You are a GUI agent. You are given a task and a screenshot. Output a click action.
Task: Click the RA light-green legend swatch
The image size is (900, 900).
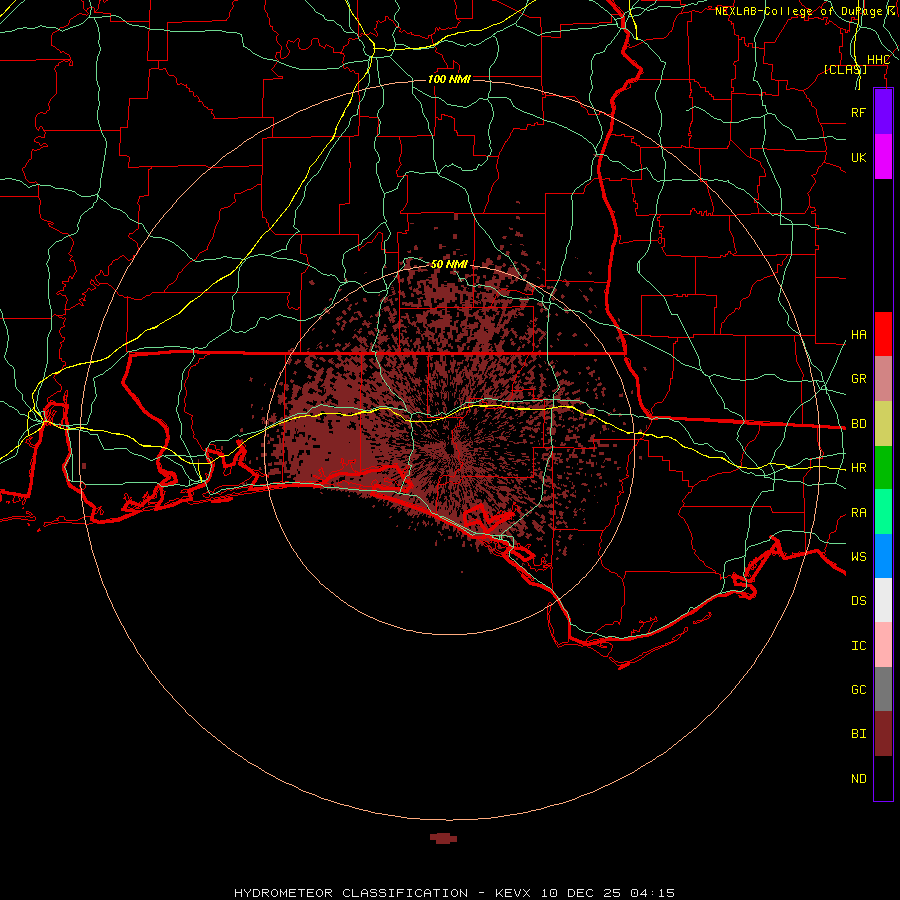(x=883, y=512)
